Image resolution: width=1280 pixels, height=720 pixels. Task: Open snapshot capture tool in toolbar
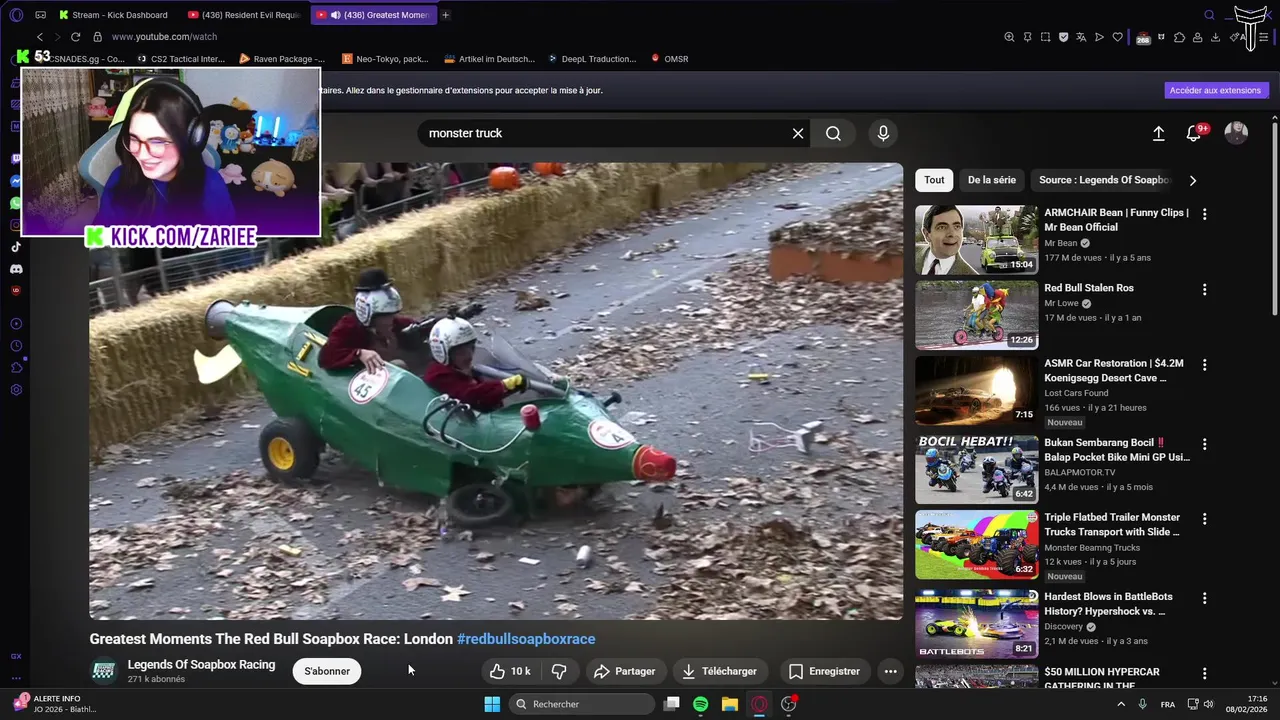pyautogui.click(x=1045, y=37)
